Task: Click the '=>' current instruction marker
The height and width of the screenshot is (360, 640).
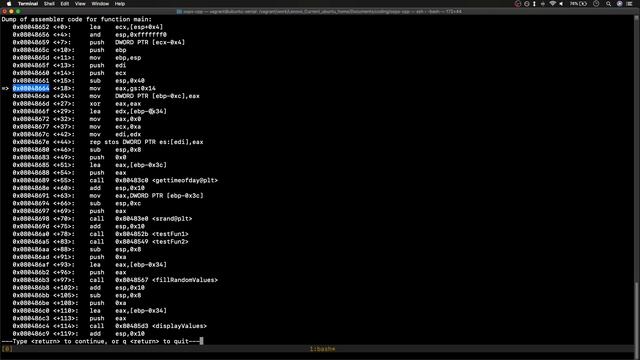Action: tap(5, 88)
